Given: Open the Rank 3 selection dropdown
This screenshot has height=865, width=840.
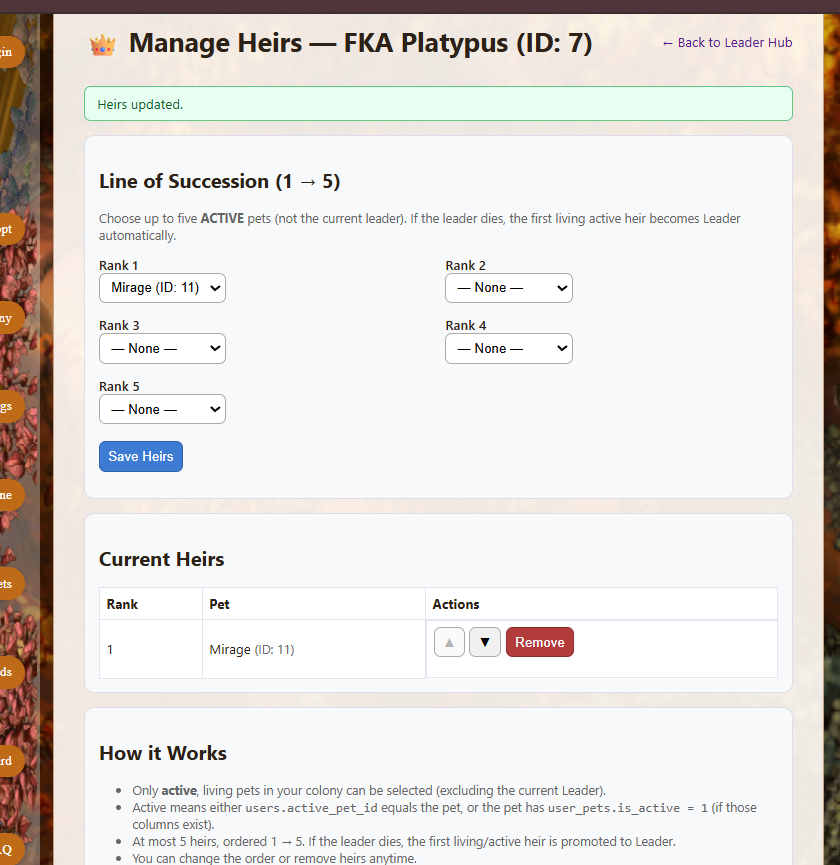Looking at the screenshot, I should 162,349.
